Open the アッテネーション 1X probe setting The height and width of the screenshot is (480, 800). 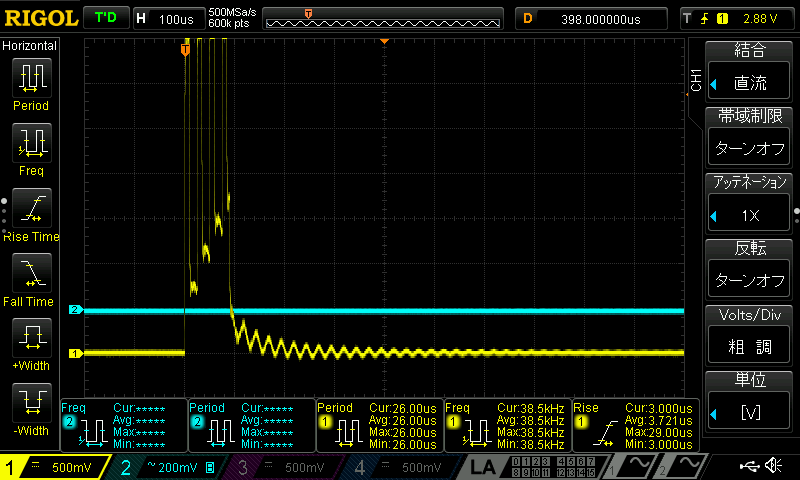(750, 203)
